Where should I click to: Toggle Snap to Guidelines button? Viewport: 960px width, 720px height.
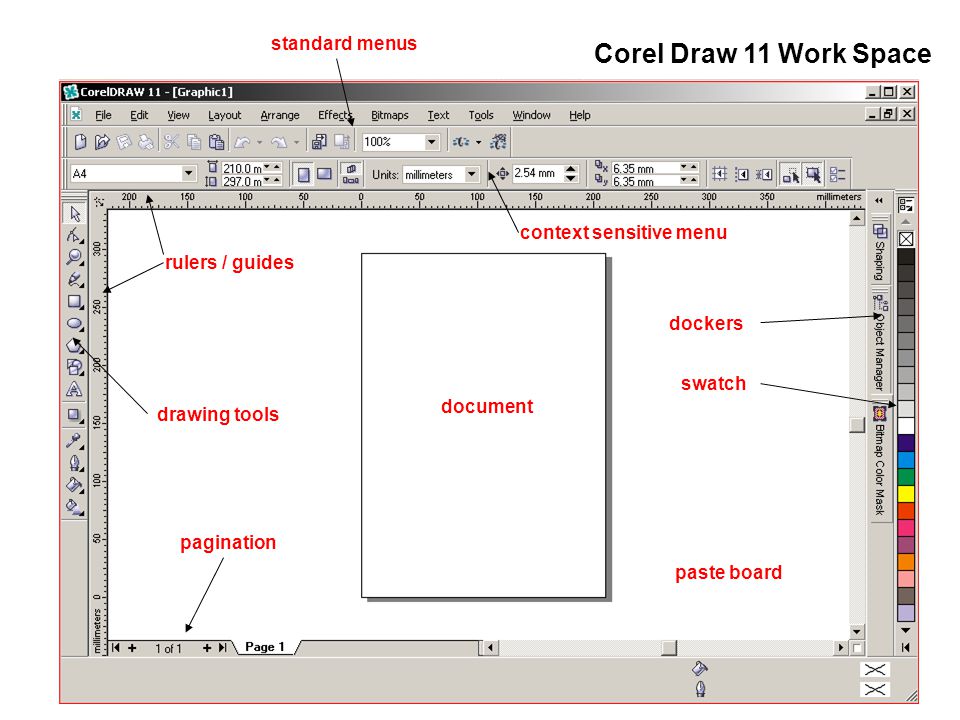[742, 174]
